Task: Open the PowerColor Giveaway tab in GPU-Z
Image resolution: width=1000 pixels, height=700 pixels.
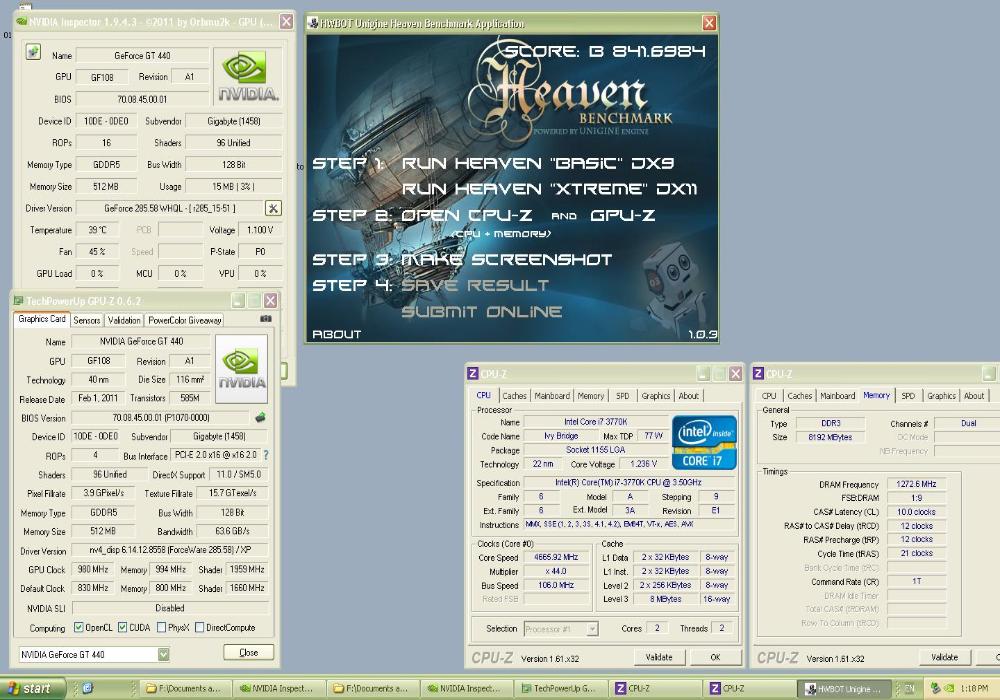Action: click(184, 320)
